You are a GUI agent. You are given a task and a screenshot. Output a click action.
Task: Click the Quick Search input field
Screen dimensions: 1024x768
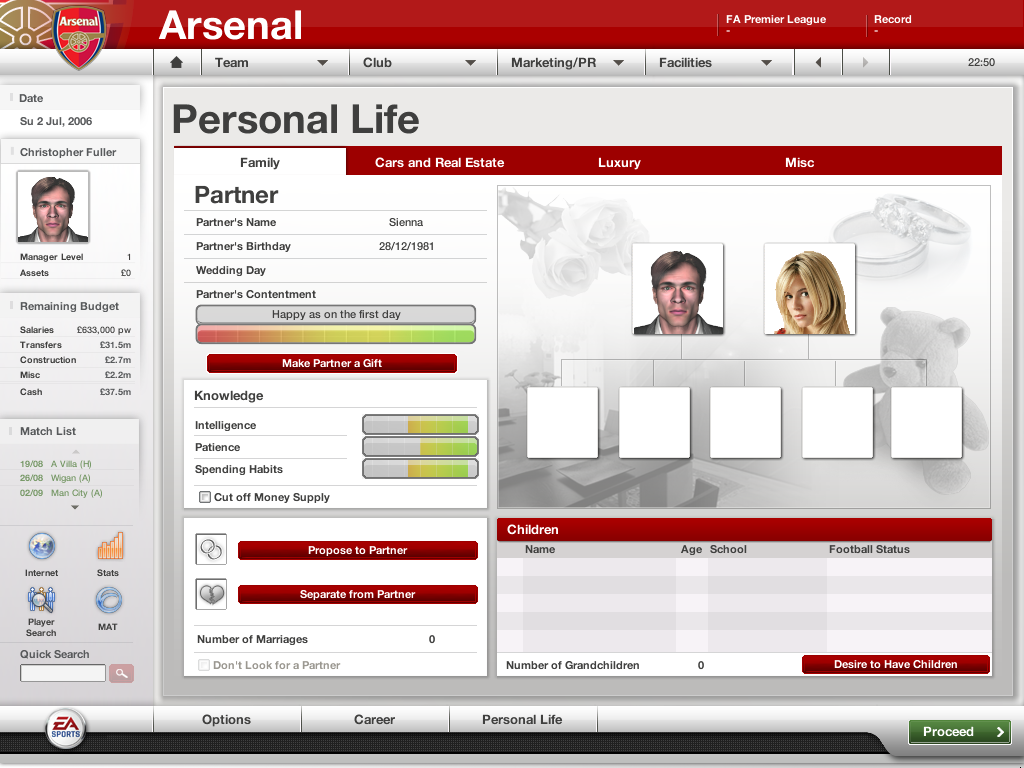coord(63,674)
